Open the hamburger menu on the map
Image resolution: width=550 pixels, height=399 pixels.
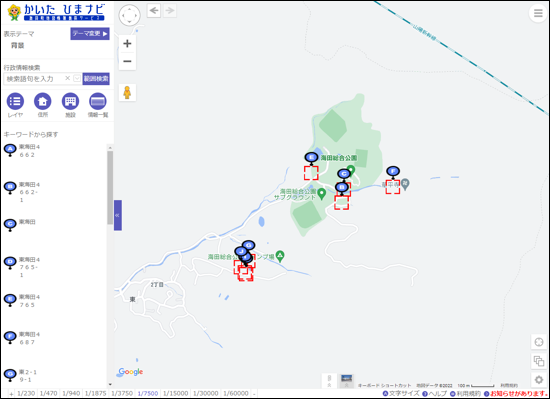tap(538, 13)
